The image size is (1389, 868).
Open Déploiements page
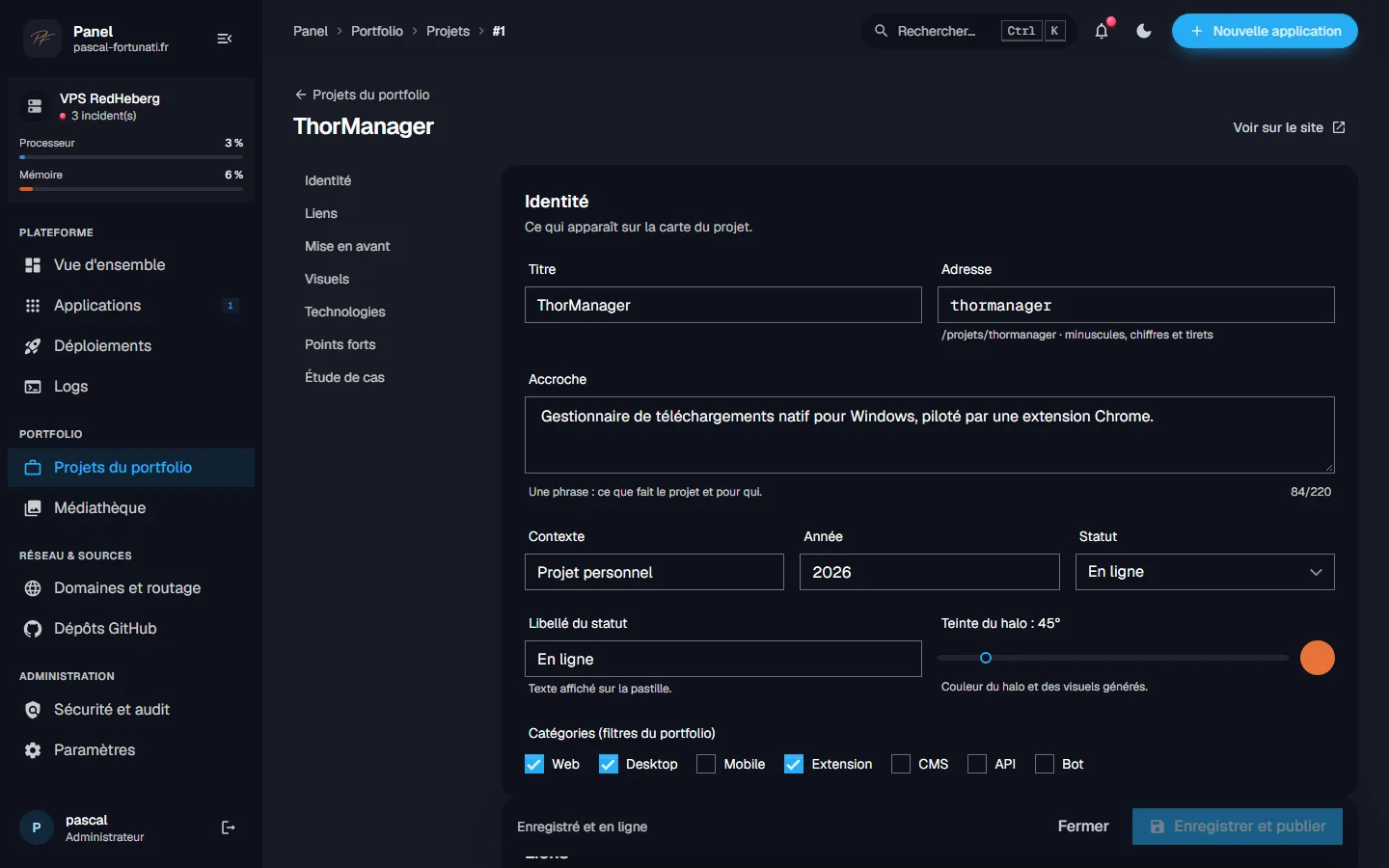coord(131,346)
